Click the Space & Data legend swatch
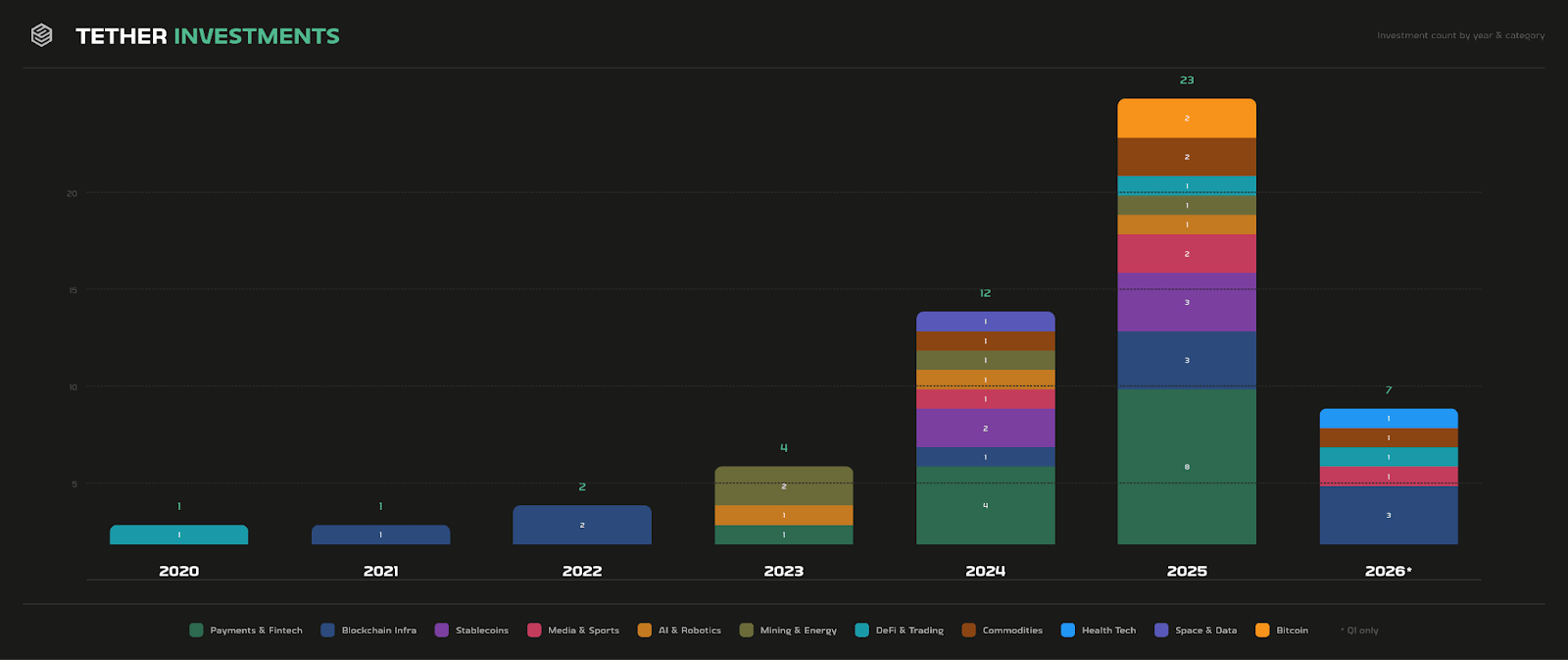This screenshot has height=660, width=1568. pyautogui.click(x=1162, y=630)
